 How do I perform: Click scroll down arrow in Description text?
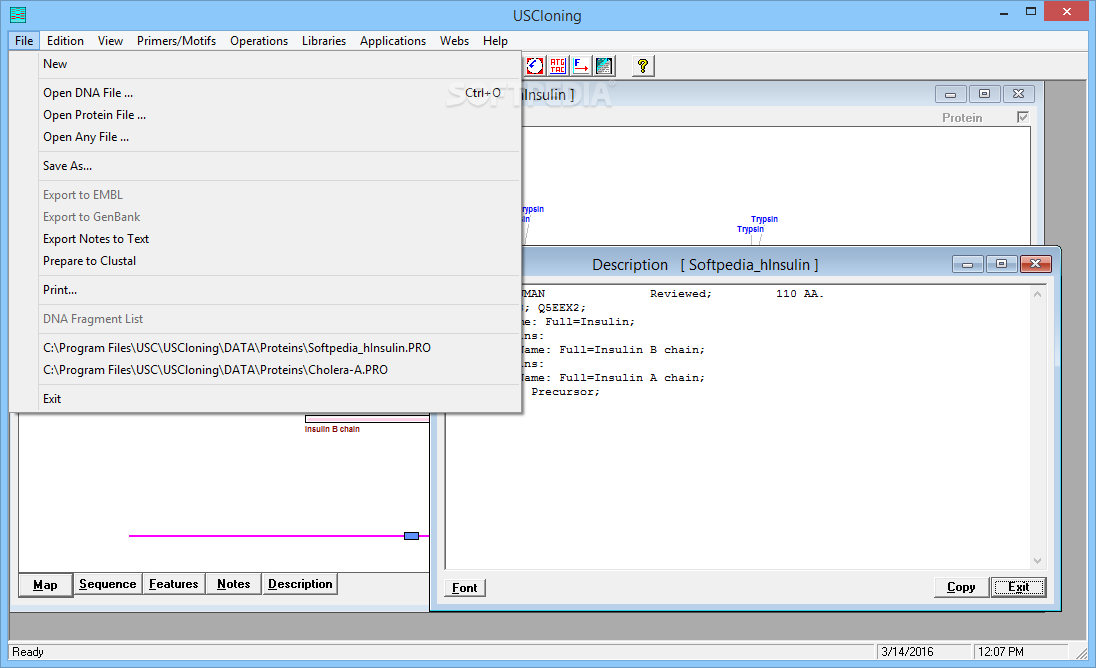click(1037, 561)
